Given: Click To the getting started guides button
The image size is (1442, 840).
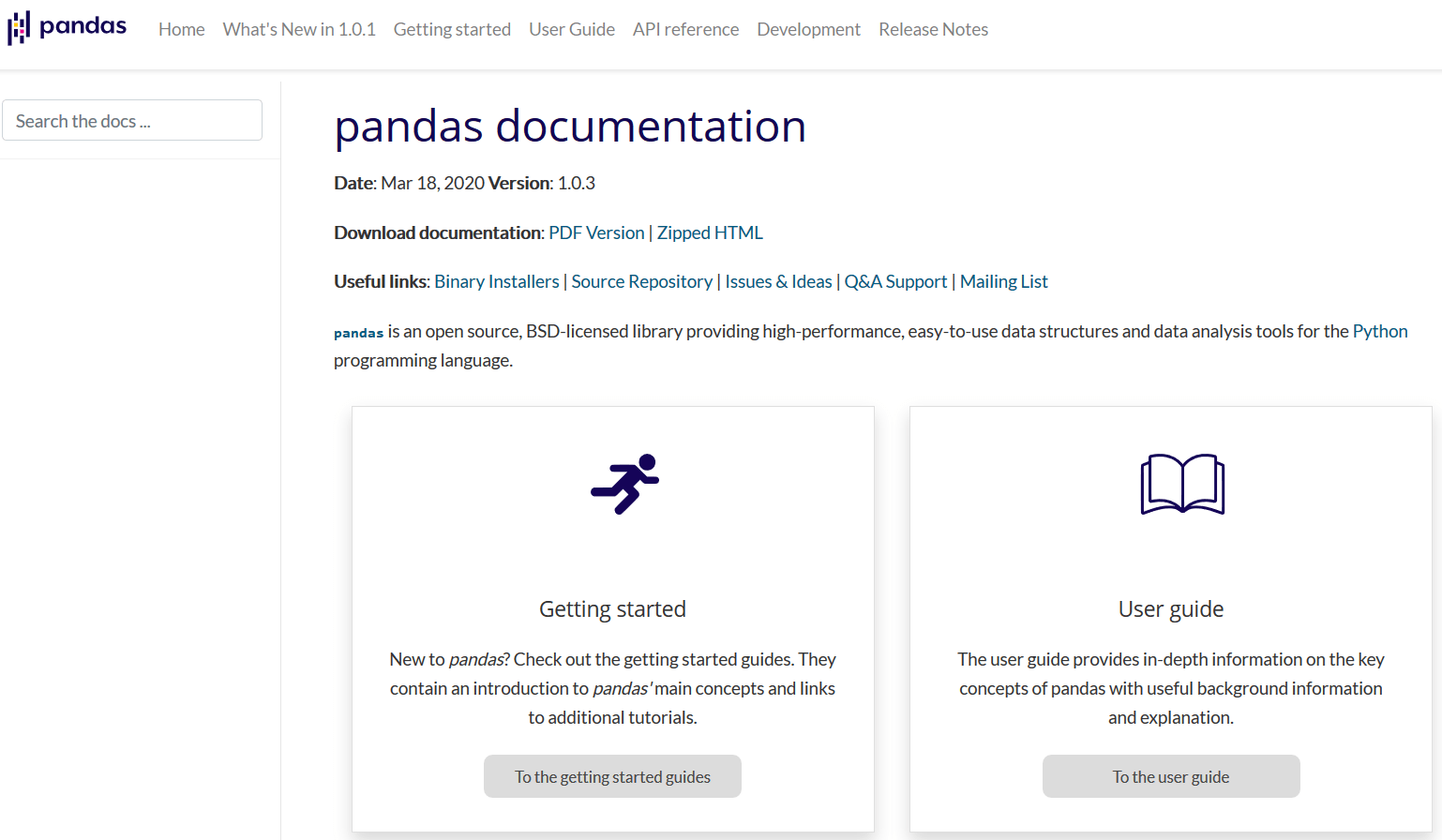Looking at the screenshot, I should tap(612, 776).
